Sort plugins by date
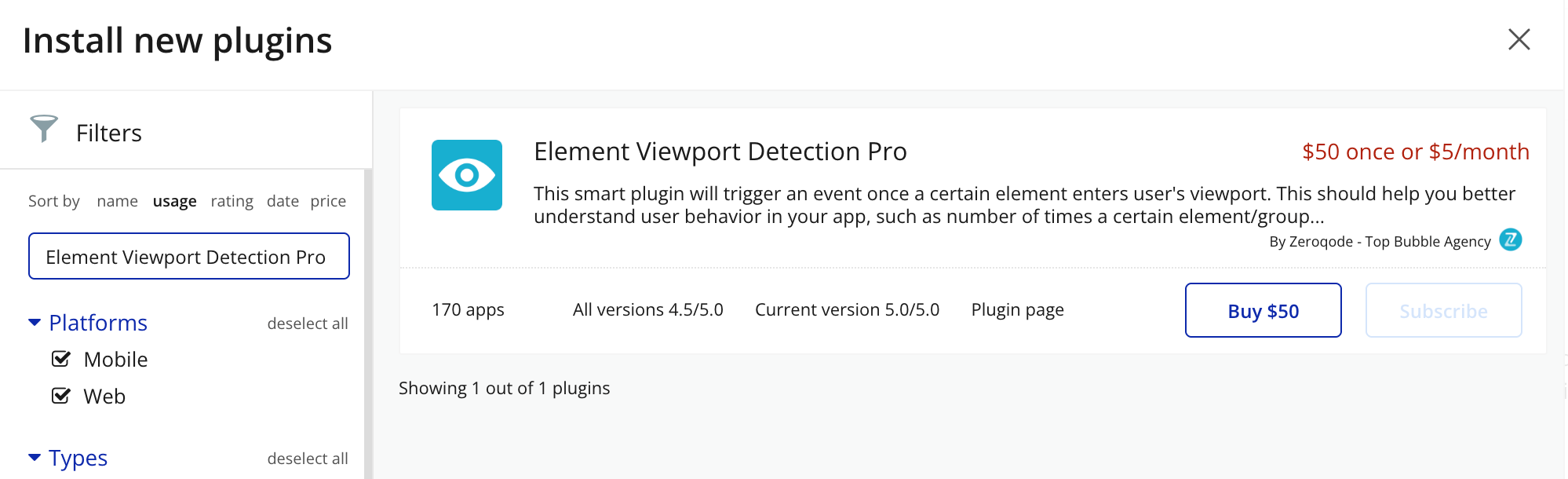Viewport: 1568px width, 479px height. click(283, 201)
